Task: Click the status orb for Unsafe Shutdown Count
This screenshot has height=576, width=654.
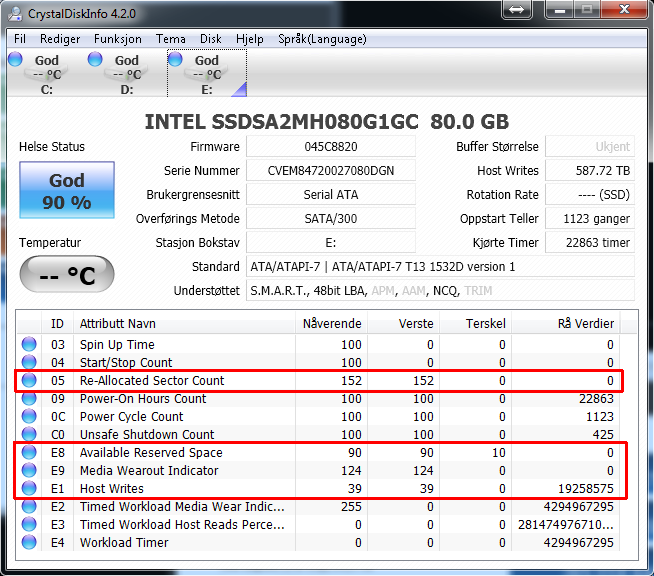Action: tap(29, 434)
